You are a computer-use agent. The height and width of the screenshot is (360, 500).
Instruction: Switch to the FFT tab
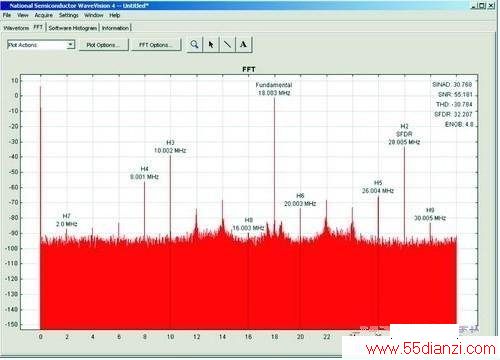[x=38, y=27]
